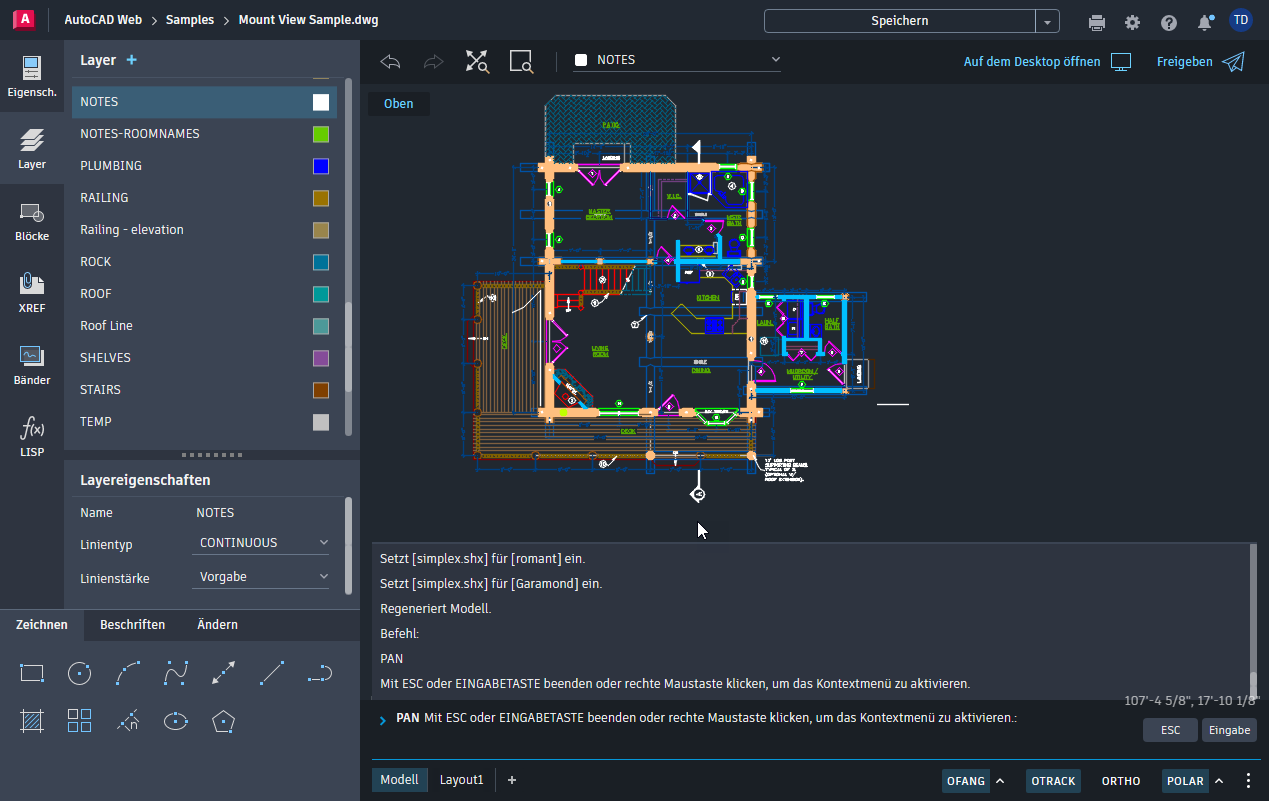Toggle OFANG object snap
1269x801 pixels.
click(966, 781)
